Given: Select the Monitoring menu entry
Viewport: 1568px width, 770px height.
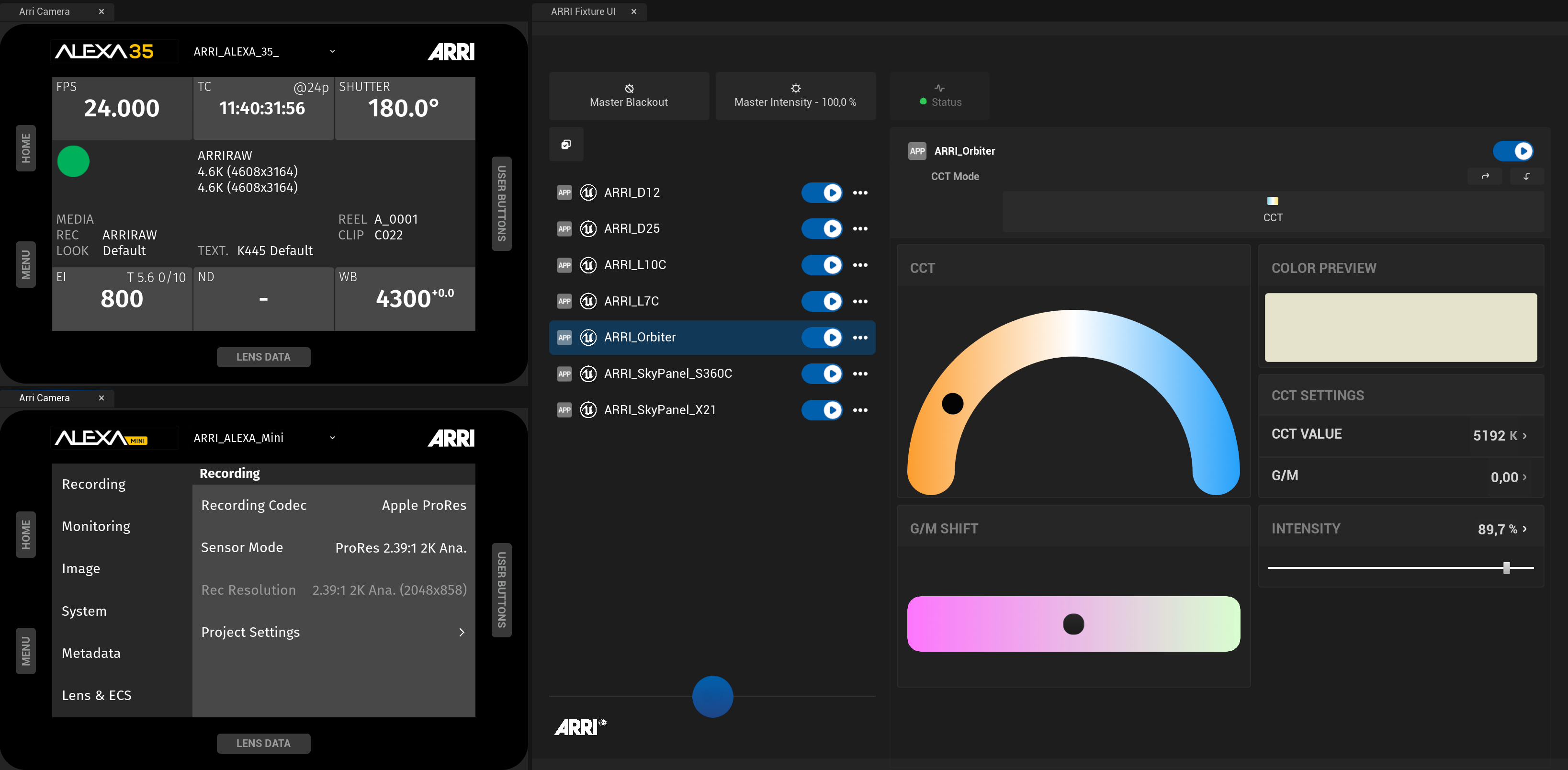Looking at the screenshot, I should coord(96,527).
